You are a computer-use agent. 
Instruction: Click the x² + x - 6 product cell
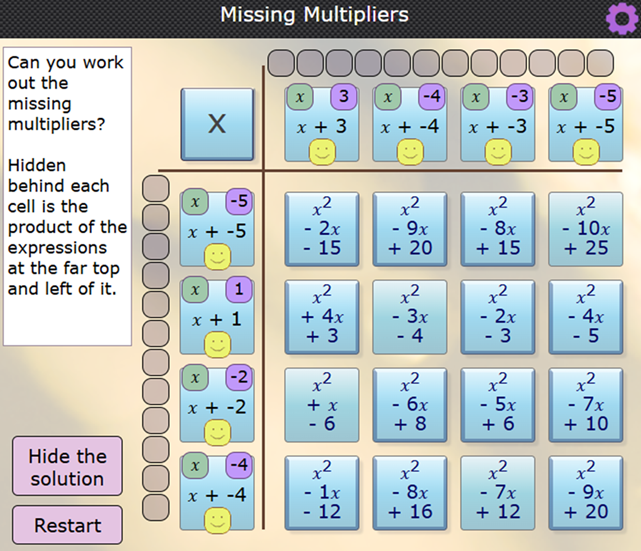pos(321,404)
